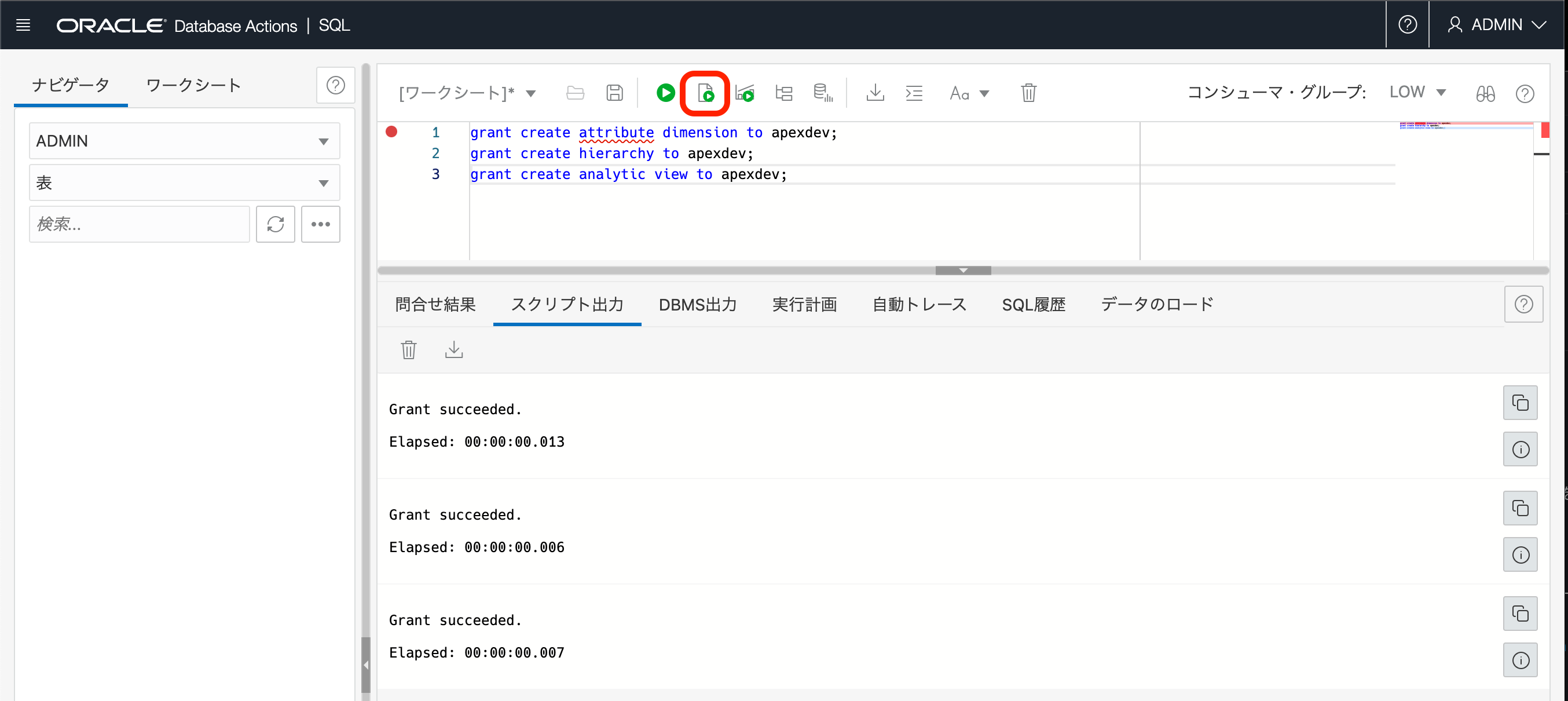Open the binoculars search icon
Screen dimensions: 1568x701
[1485, 94]
